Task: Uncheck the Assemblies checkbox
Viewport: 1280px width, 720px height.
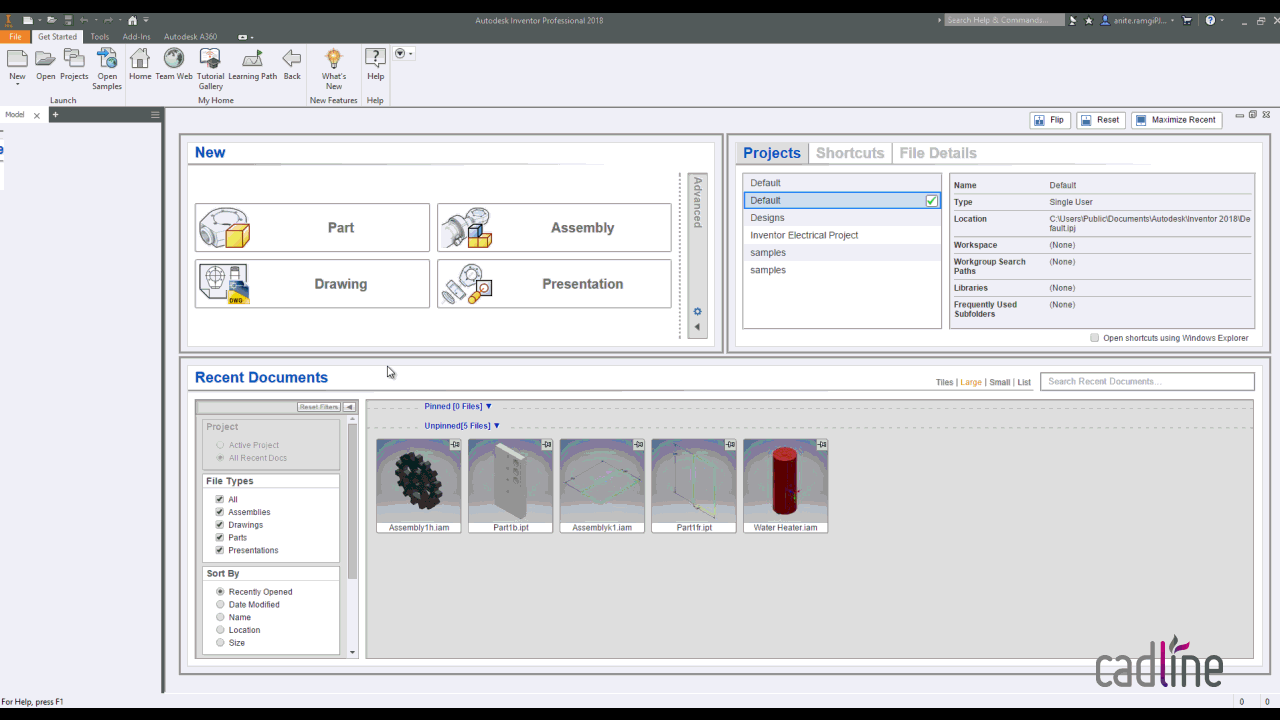Action: [x=220, y=512]
